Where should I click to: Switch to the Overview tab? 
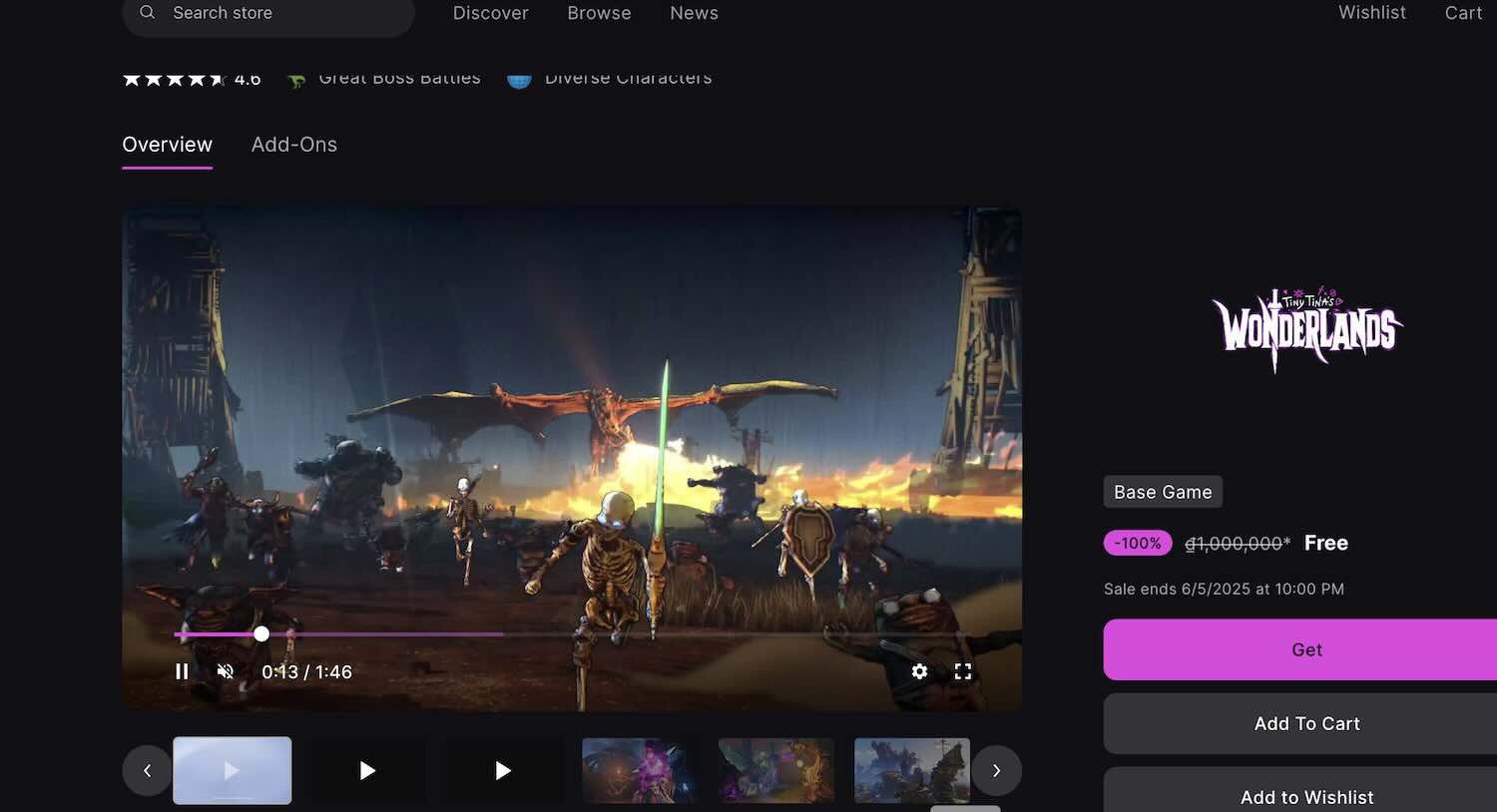(x=167, y=145)
